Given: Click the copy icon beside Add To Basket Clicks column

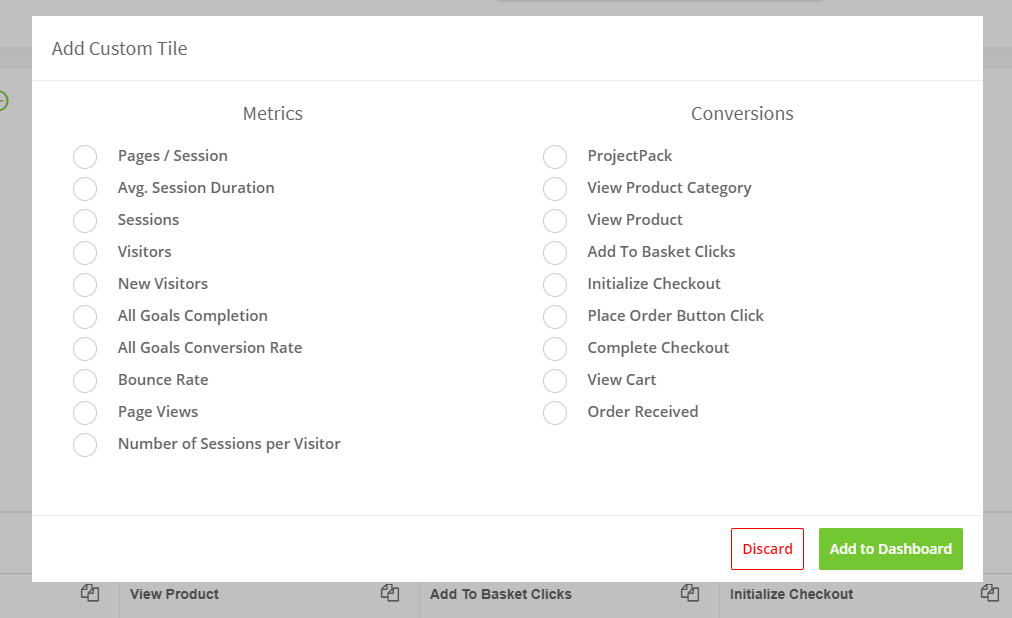Looking at the screenshot, I should (x=690, y=593).
